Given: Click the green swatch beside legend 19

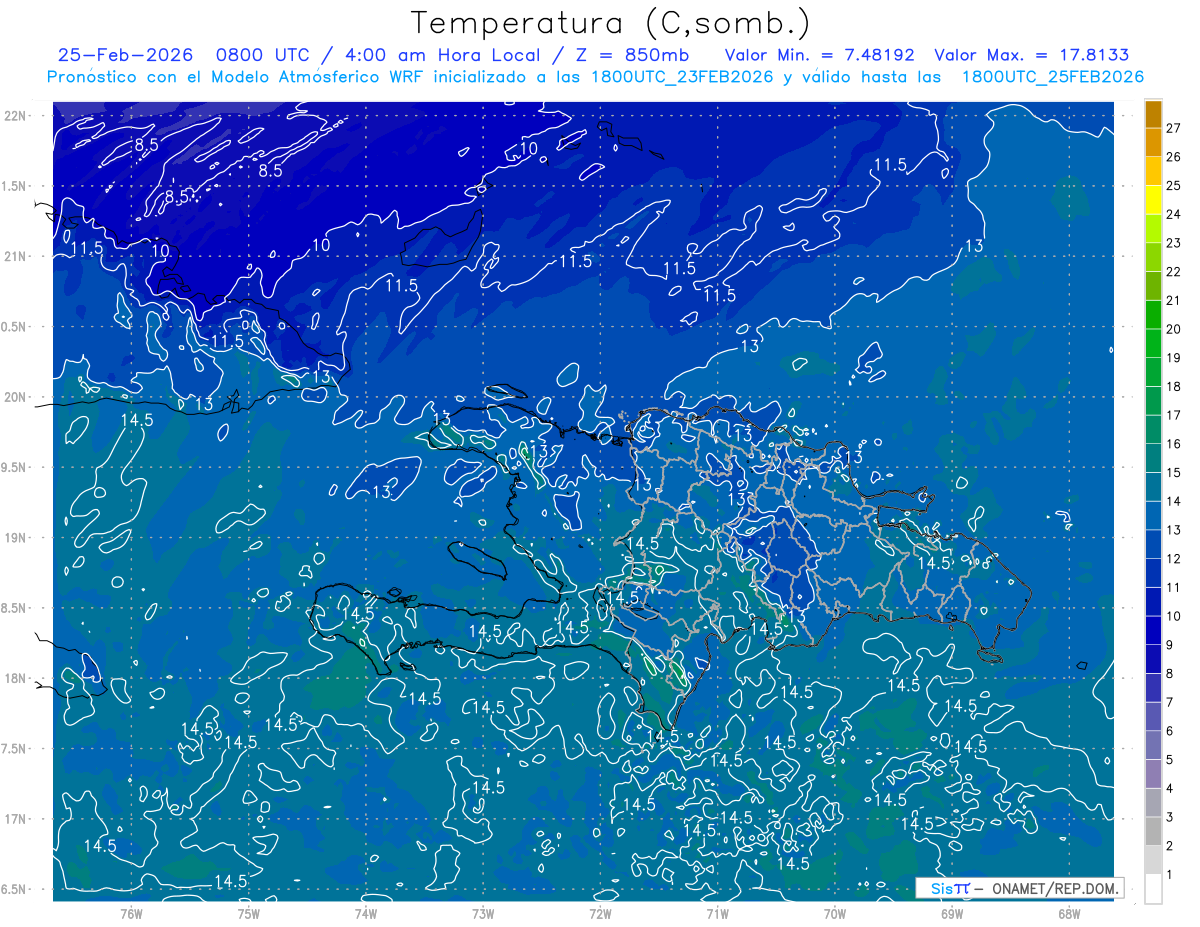Looking at the screenshot, I should [x=1153, y=344].
